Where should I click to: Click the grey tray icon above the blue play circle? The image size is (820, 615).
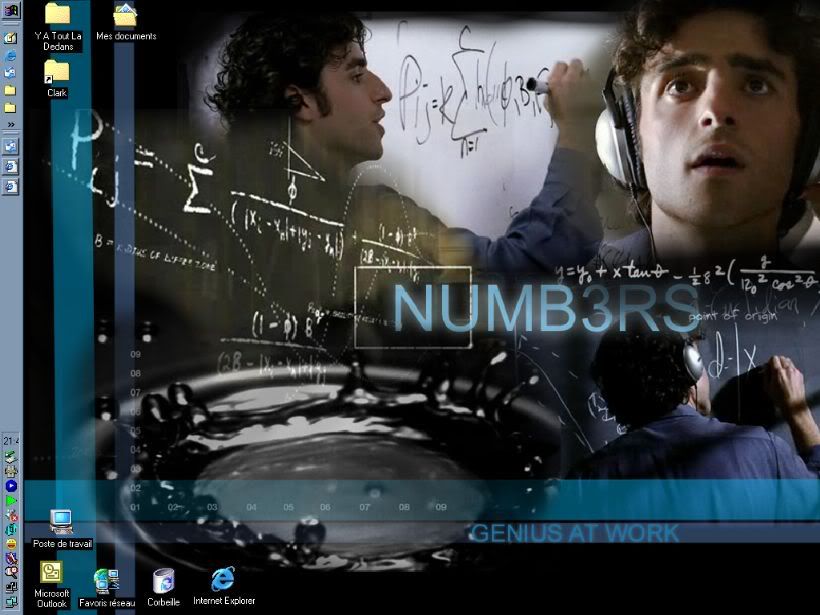coord(11,471)
